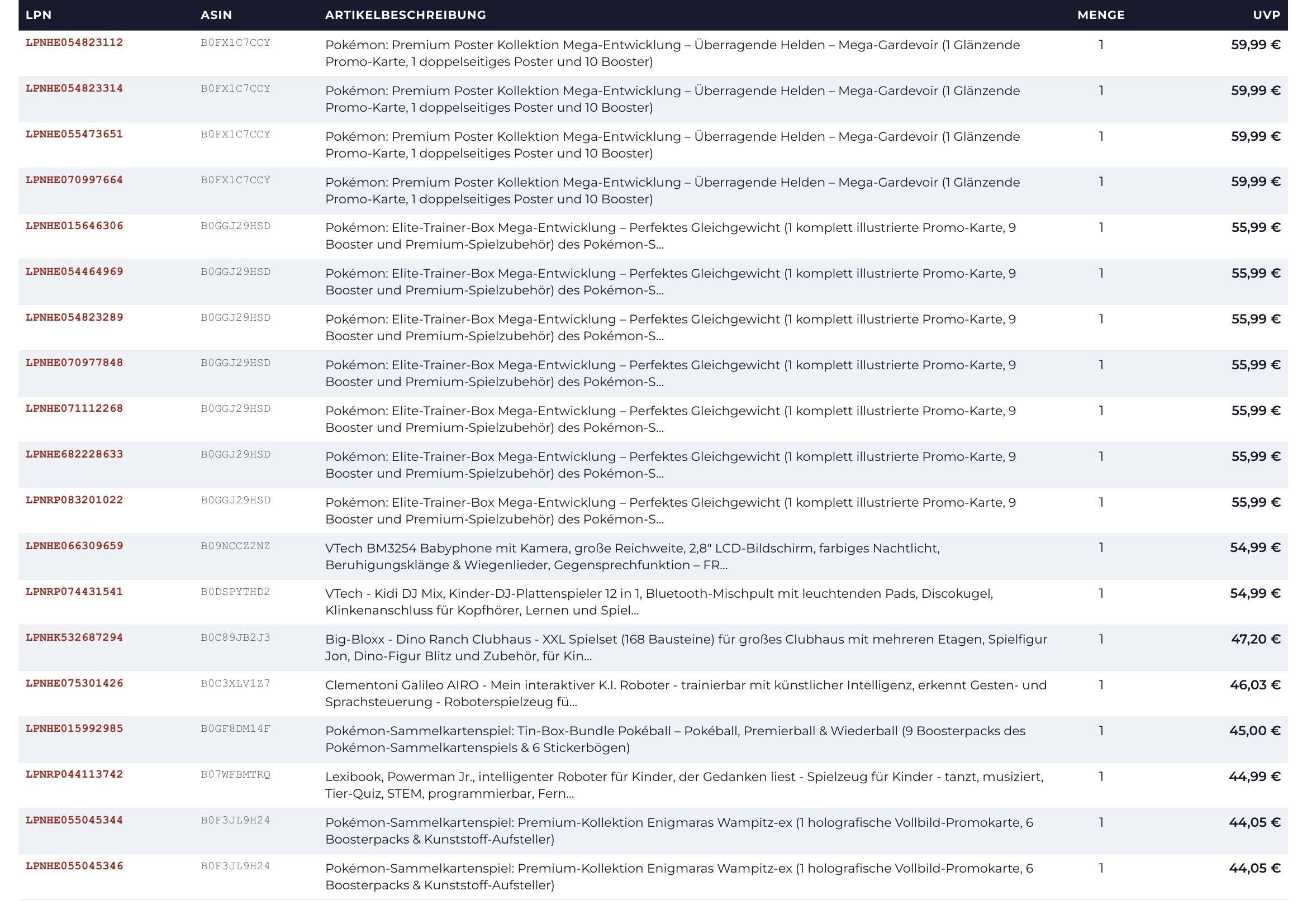The image size is (1307, 924).
Task: Click the ASIN column header
Action: (x=216, y=15)
